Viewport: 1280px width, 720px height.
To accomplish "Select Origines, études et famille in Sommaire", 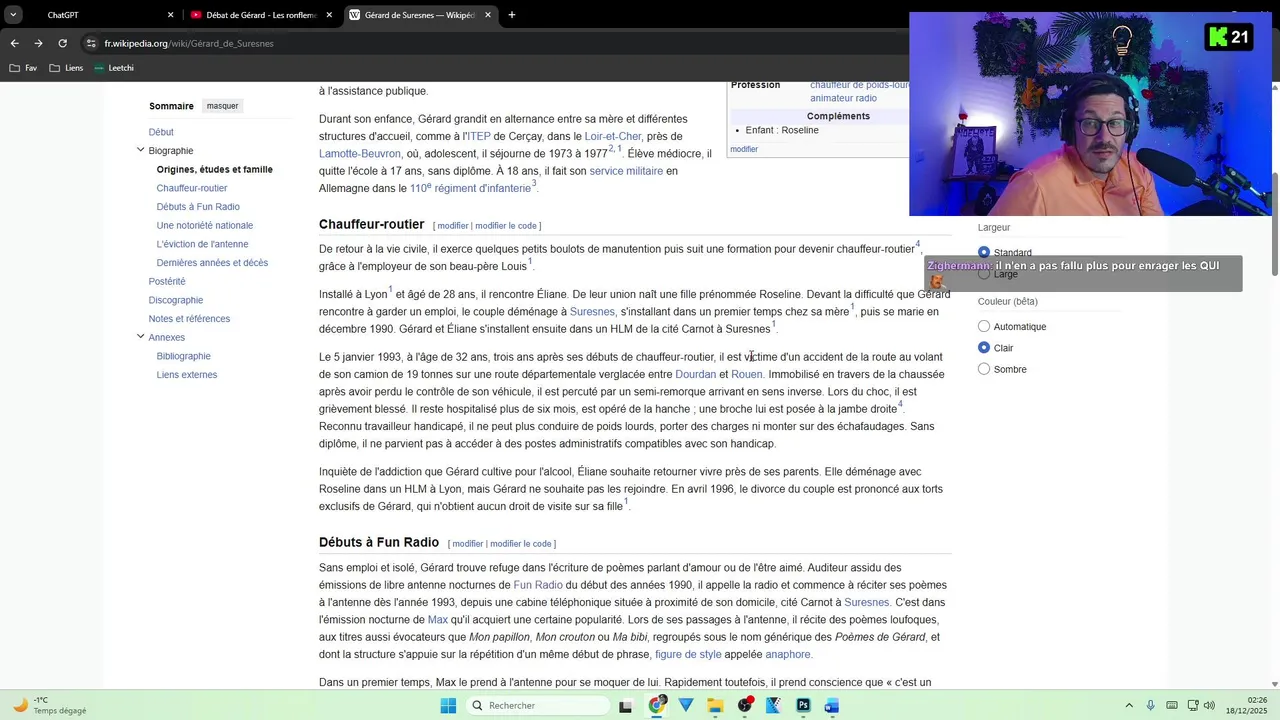I will [215, 170].
